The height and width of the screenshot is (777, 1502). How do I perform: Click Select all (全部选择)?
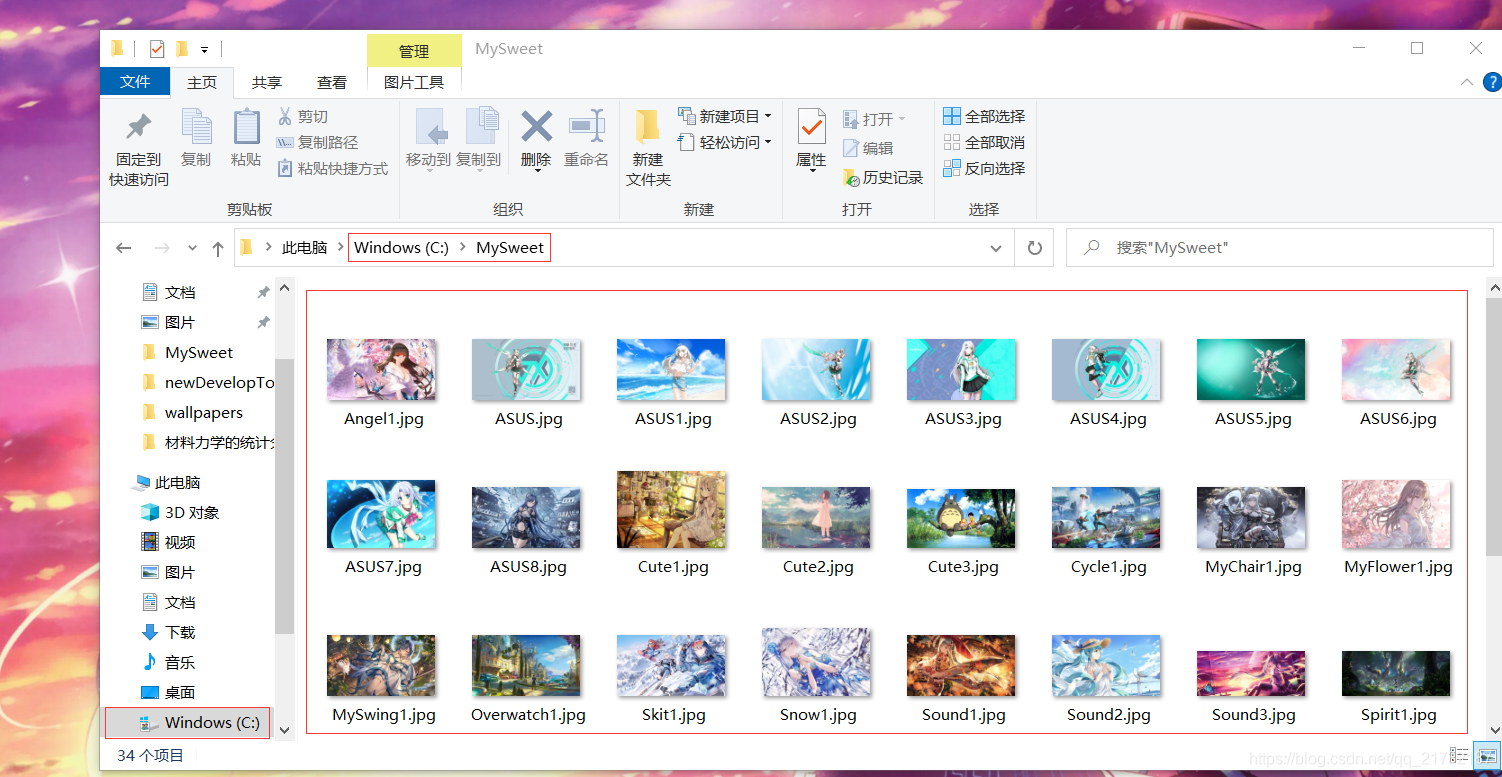[984, 116]
